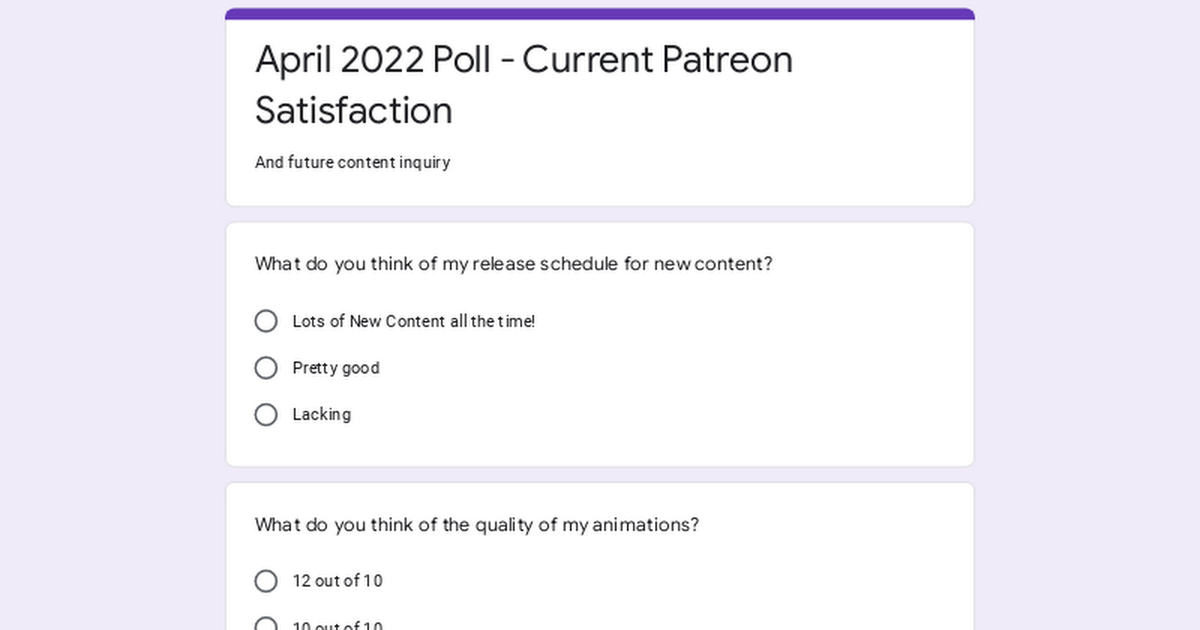1200x630 pixels.
Task: Click the "12 out of 10" label text
Action: (337, 581)
